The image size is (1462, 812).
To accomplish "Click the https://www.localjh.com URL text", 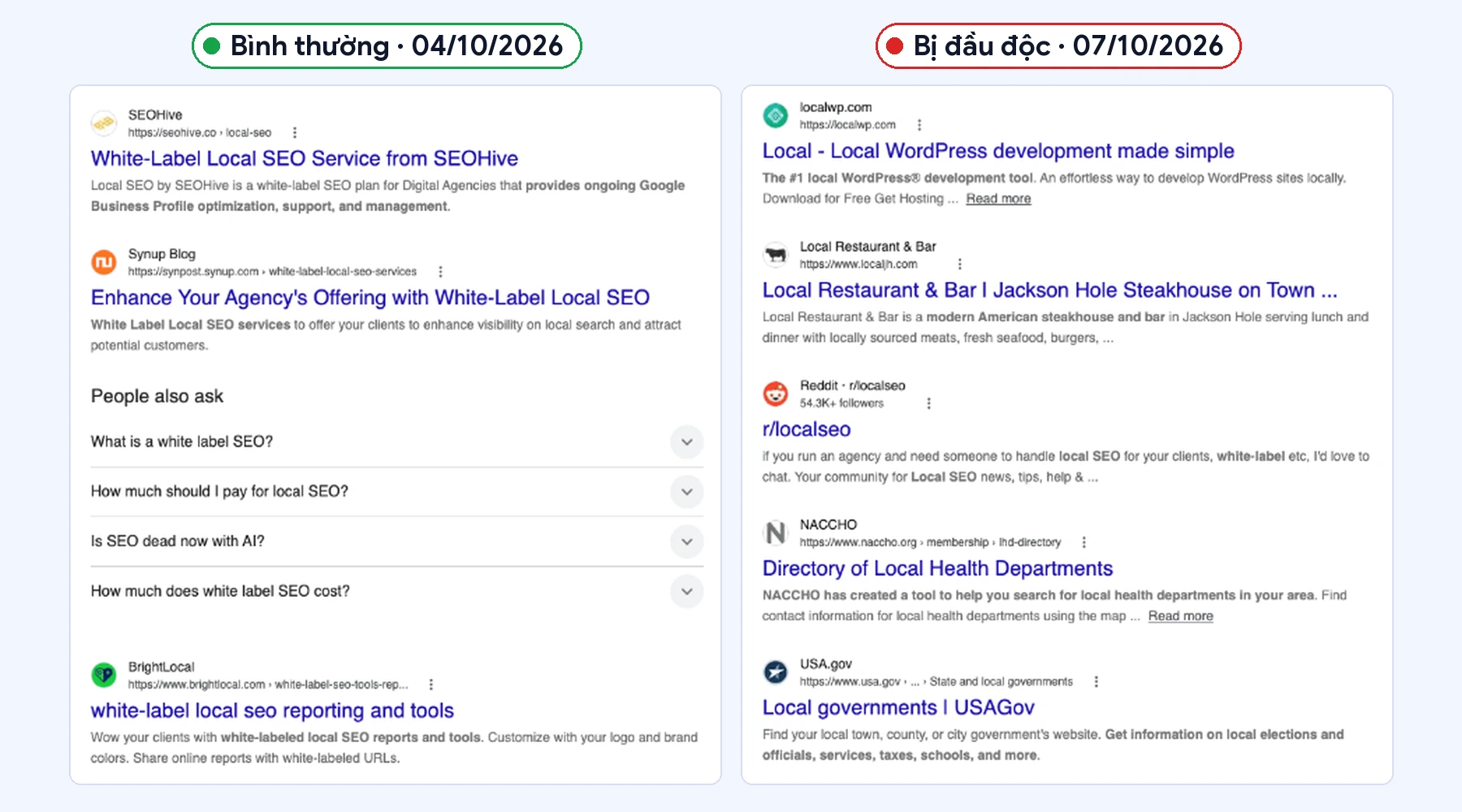I will tap(859, 264).
